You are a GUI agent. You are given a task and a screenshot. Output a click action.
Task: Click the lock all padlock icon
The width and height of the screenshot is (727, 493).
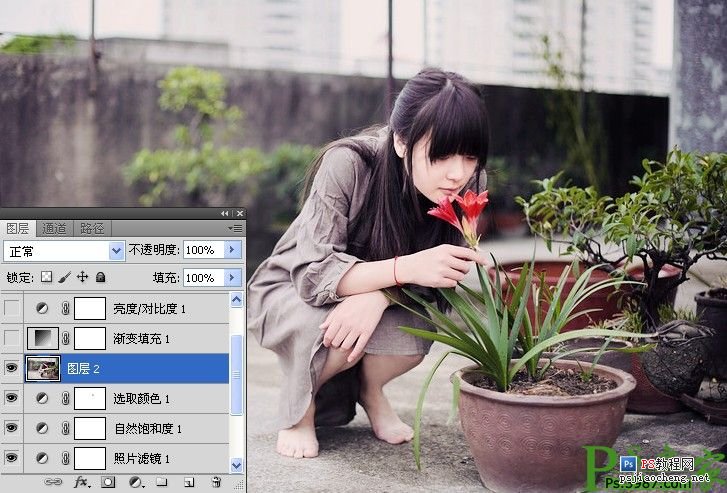101,277
